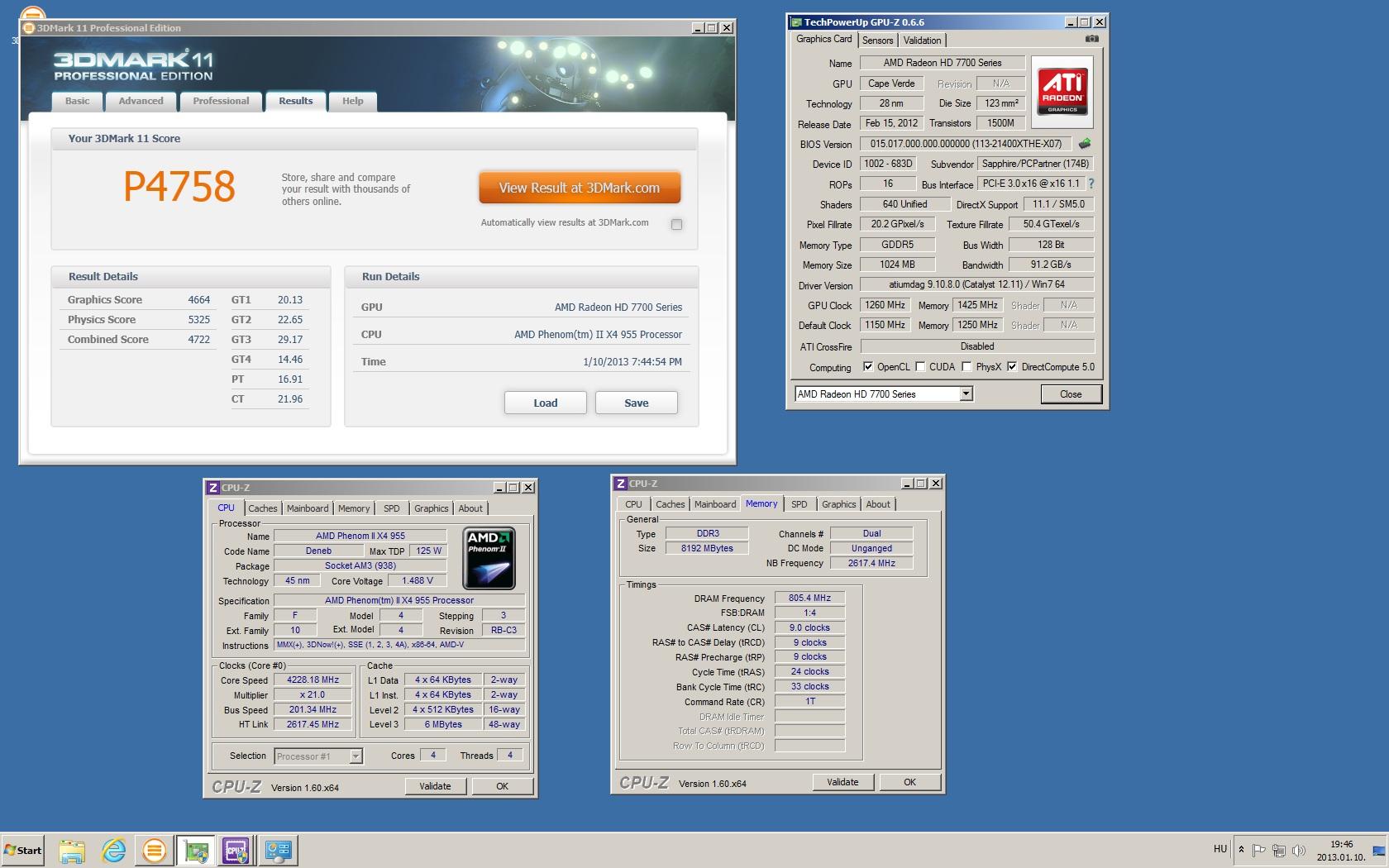Click the DRAM Frequency value 805.4 MHz
The height and width of the screenshot is (868, 1389).
click(x=809, y=598)
